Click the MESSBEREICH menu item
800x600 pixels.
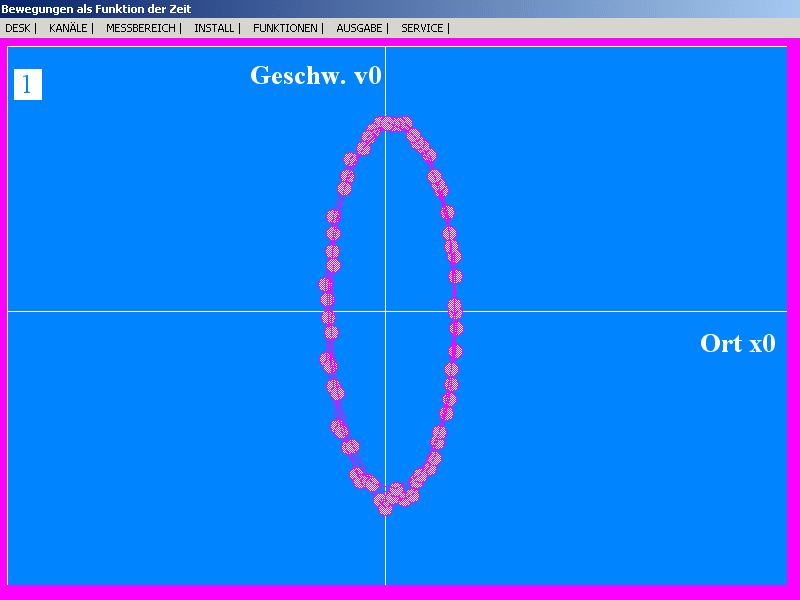tap(141, 28)
